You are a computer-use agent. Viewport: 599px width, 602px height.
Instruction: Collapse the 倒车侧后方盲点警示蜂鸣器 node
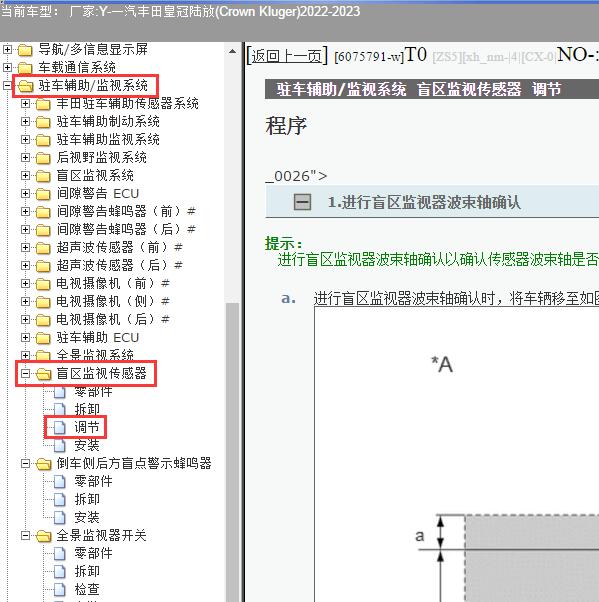[x=25, y=463]
